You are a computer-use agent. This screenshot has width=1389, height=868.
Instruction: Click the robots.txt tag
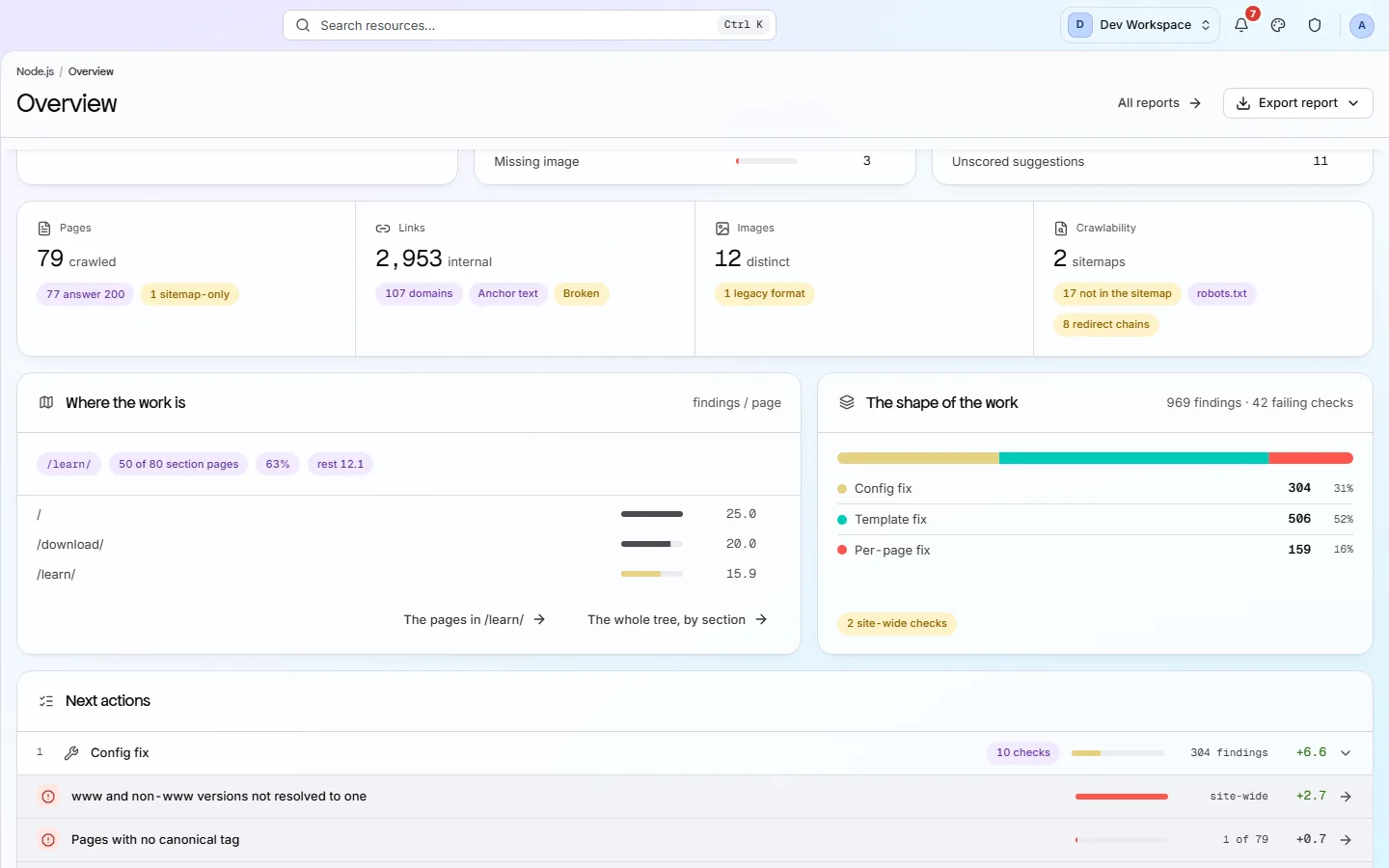pos(1222,294)
